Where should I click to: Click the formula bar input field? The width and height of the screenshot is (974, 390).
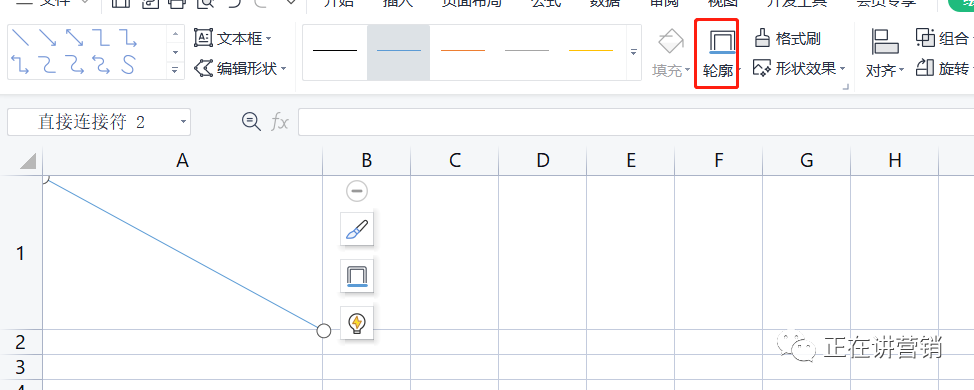(x=636, y=122)
